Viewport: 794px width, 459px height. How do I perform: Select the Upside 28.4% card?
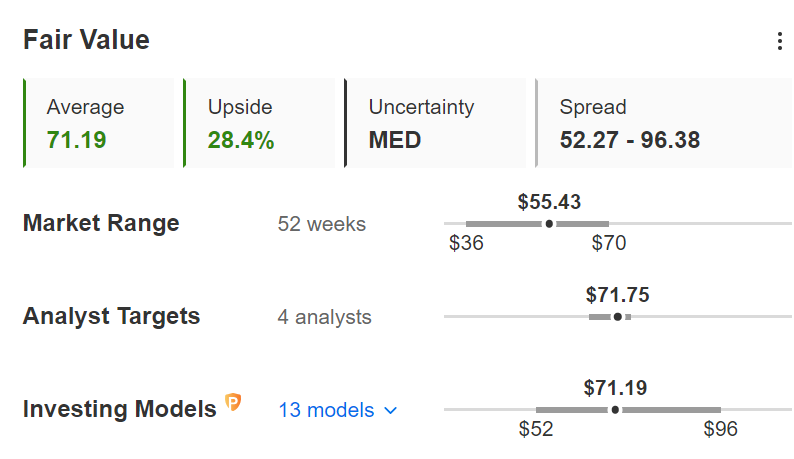pos(259,123)
